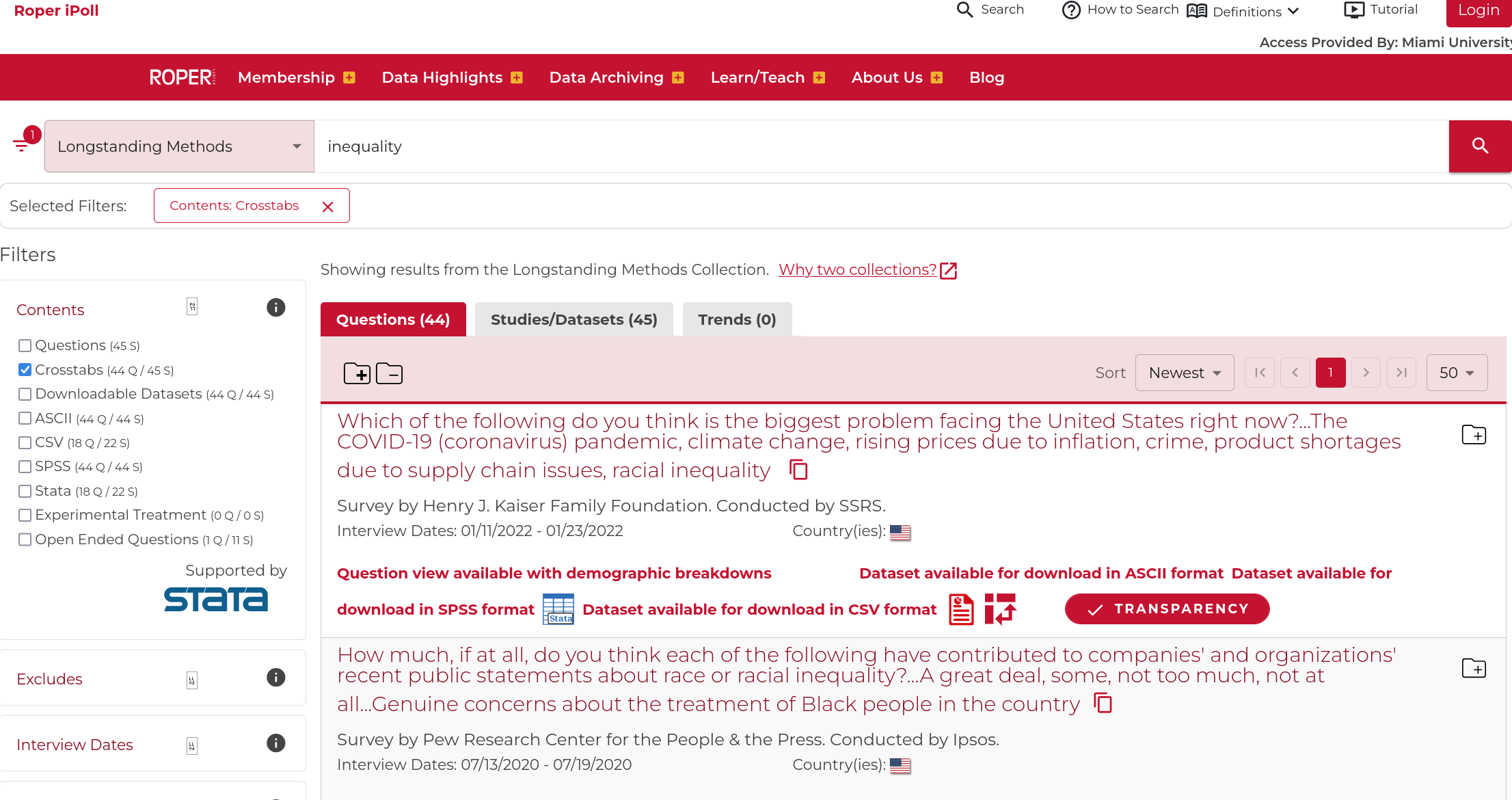The image size is (1512, 800).
Task: Change the 50 results per page dropdown
Action: click(x=1456, y=373)
